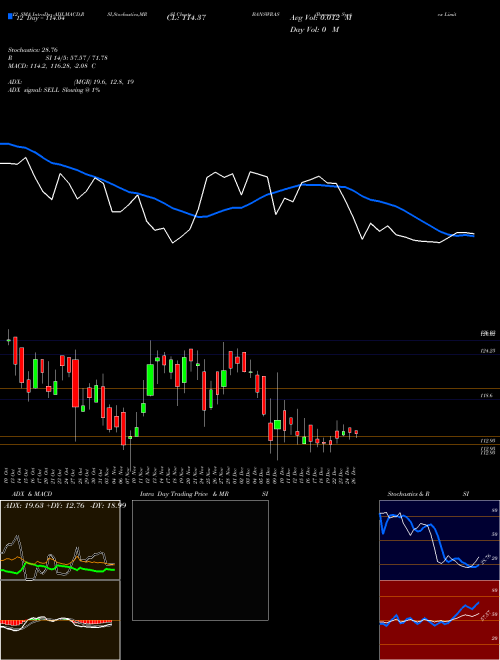
Task: Click the 'ADX signal: SELL' text line
Action: [x=54, y=90]
